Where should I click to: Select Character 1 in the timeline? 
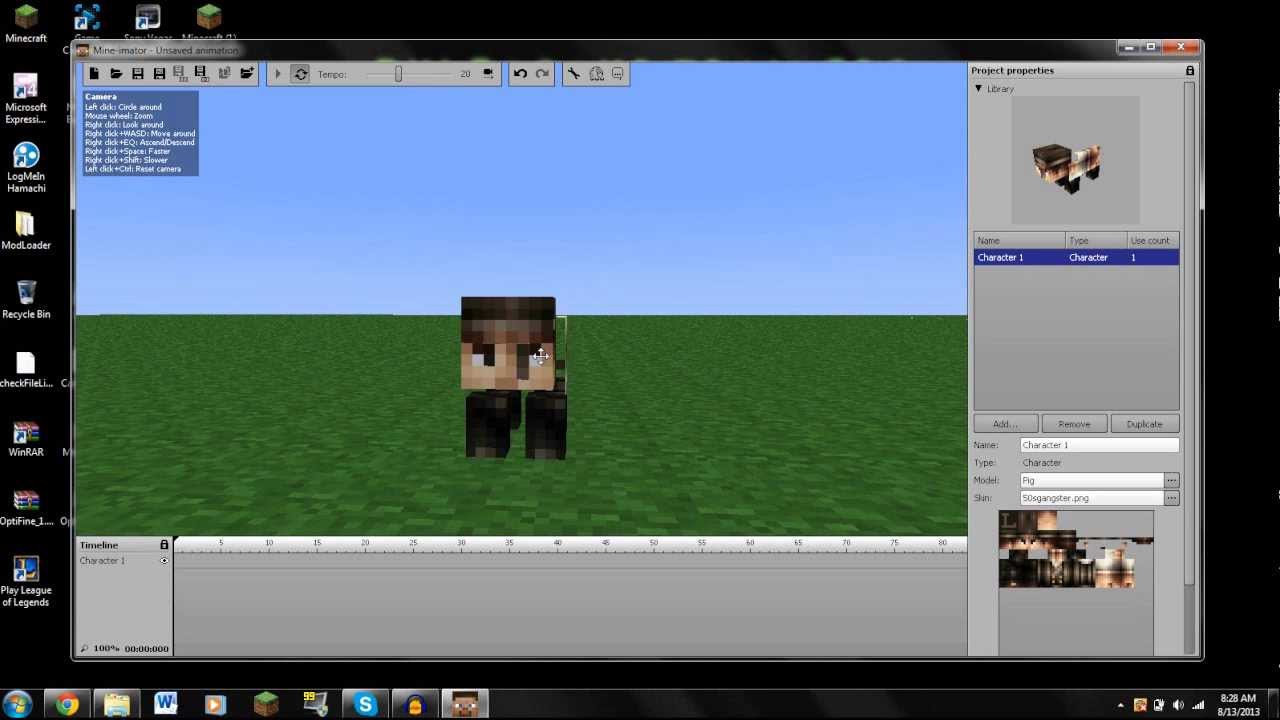pyautogui.click(x=103, y=561)
